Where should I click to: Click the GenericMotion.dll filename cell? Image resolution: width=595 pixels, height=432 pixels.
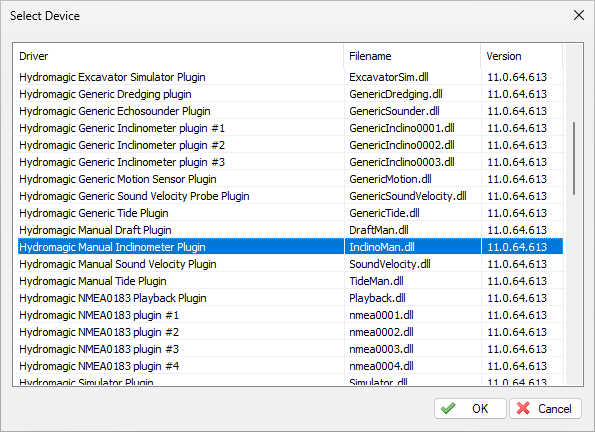pos(412,179)
